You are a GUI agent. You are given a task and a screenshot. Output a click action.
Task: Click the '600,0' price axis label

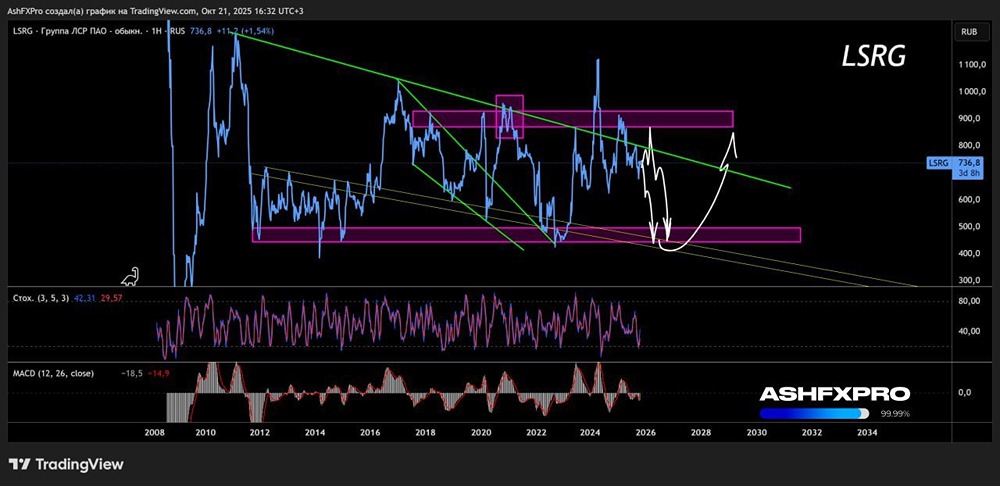(969, 200)
